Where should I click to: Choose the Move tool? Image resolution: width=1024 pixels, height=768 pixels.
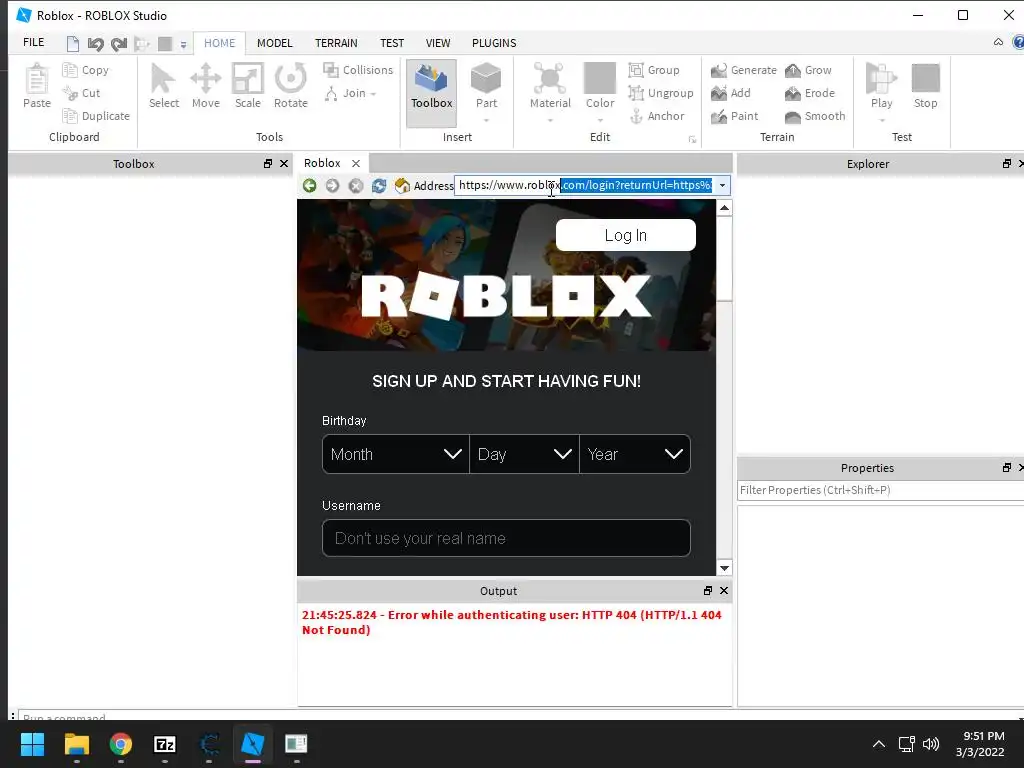tap(206, 86)
